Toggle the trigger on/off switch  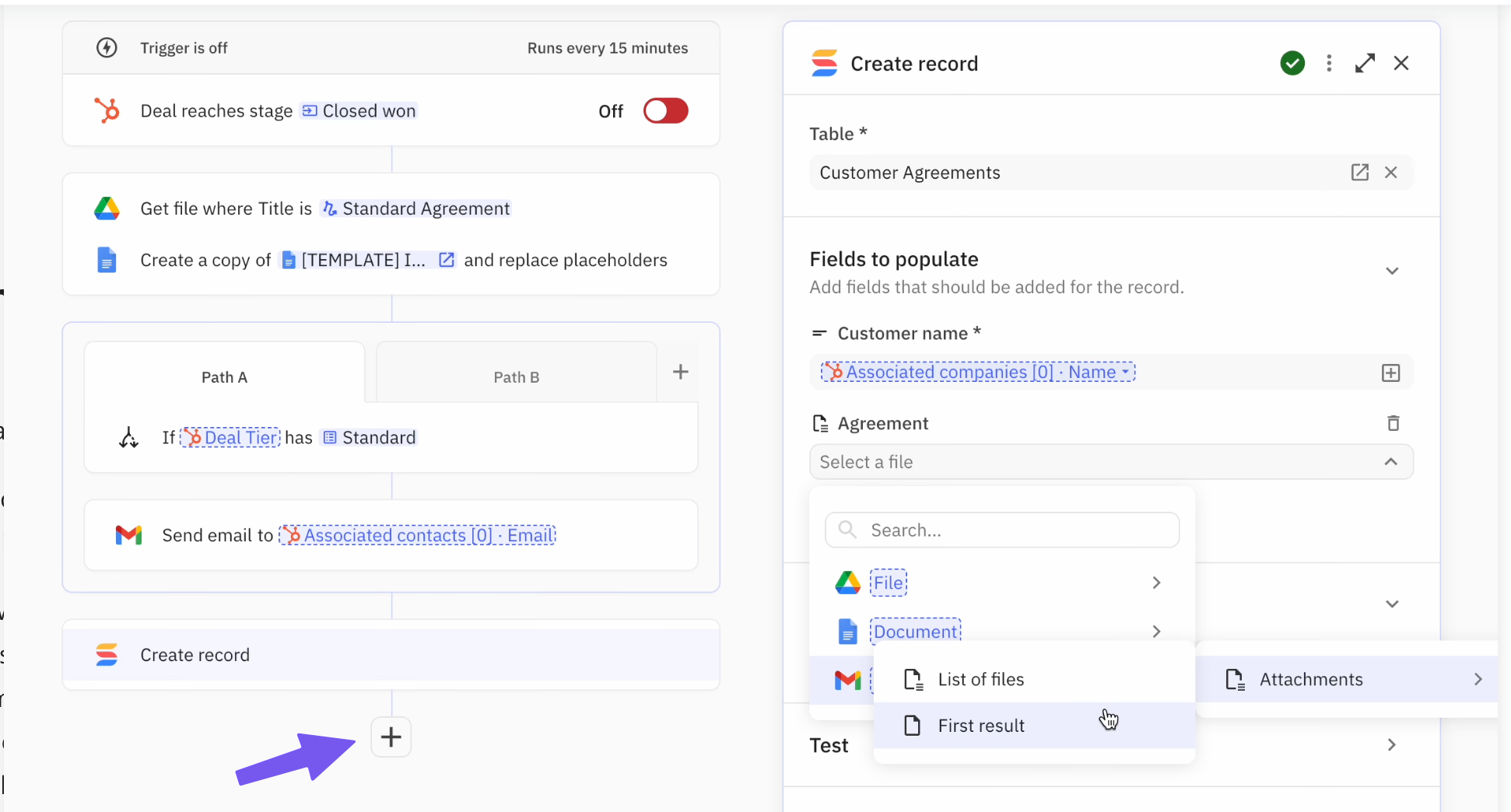tap(665, 111)
